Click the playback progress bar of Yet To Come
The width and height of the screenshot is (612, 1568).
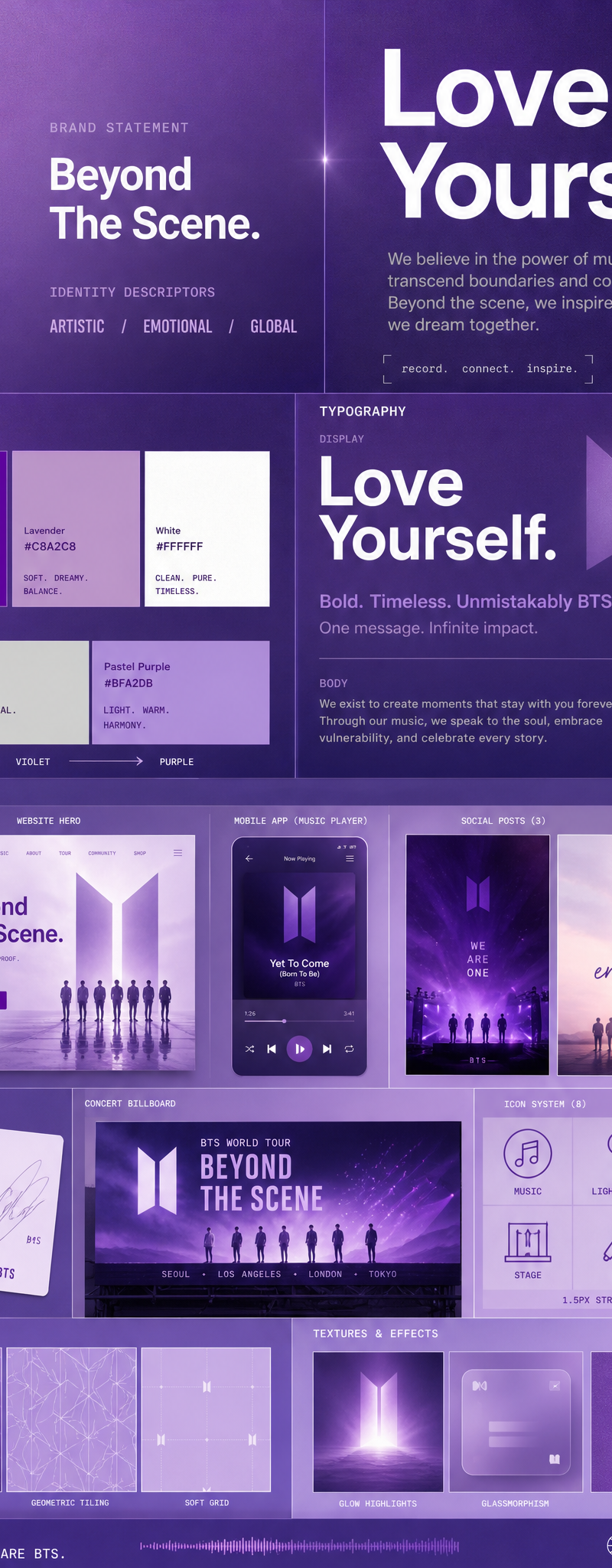click(299, 1021)
